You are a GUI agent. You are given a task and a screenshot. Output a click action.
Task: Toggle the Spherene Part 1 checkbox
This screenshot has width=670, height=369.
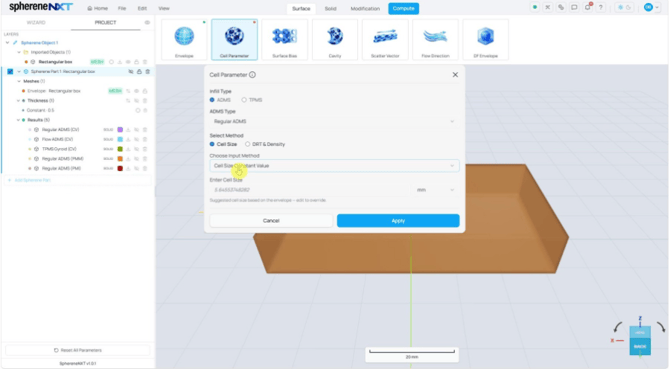tap(10, 72)
